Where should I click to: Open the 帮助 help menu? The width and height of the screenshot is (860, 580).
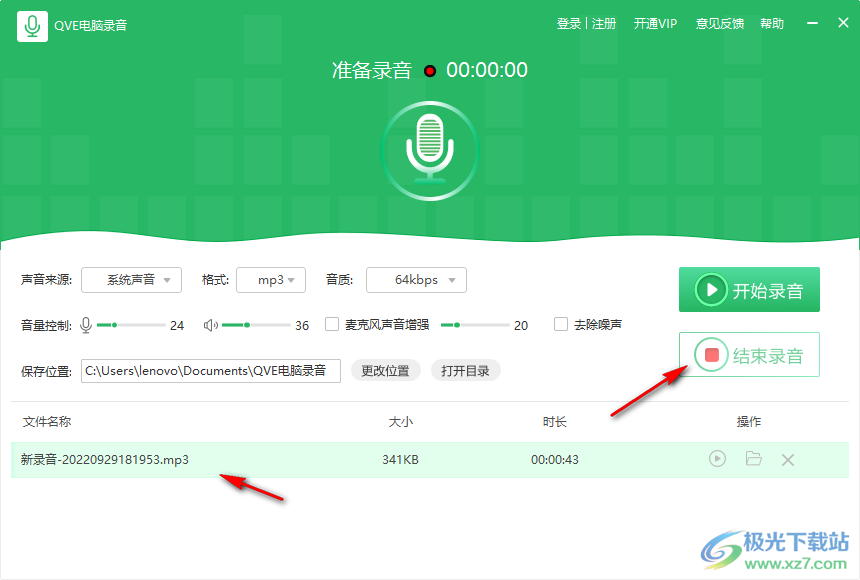coord(772,23)
